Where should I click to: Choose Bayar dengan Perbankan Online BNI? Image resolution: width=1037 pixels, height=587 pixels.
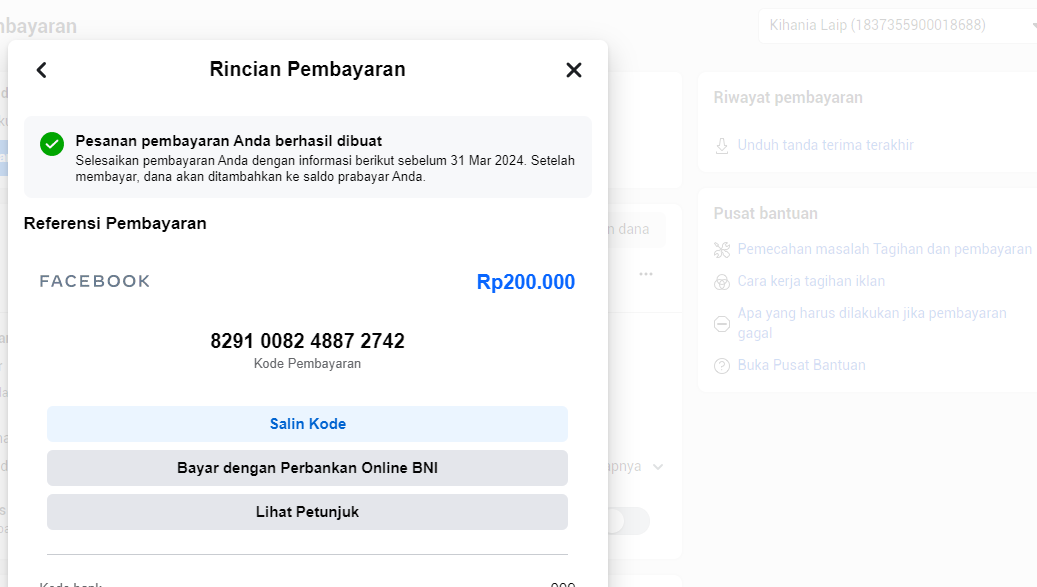coord(307,468)
